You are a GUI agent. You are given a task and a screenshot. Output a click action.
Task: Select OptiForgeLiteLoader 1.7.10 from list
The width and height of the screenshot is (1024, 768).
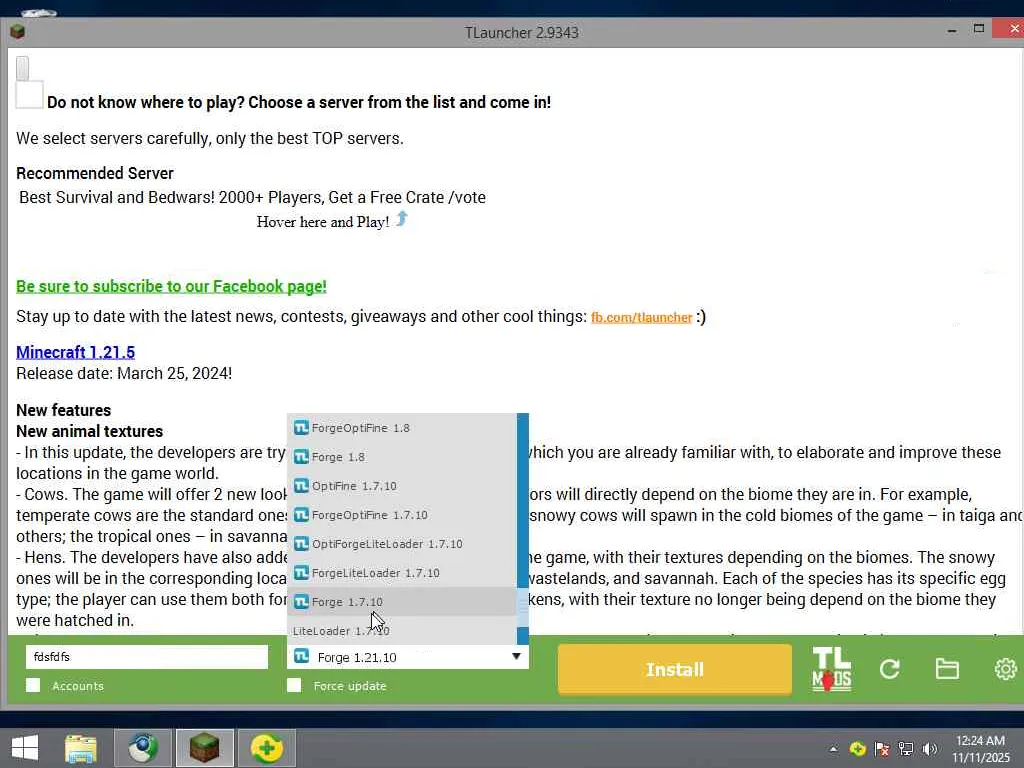coord(402,543)
